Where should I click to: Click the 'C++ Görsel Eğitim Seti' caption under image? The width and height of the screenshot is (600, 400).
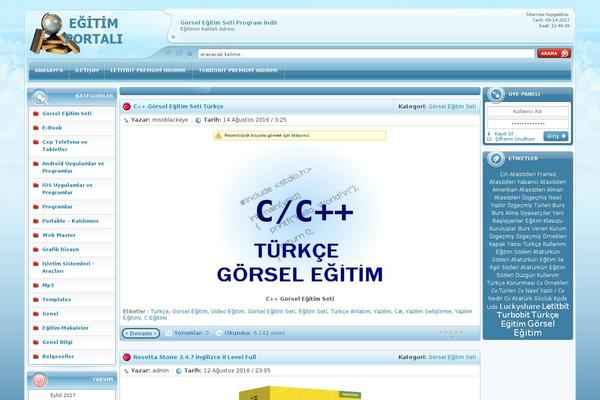pos(300,299)
